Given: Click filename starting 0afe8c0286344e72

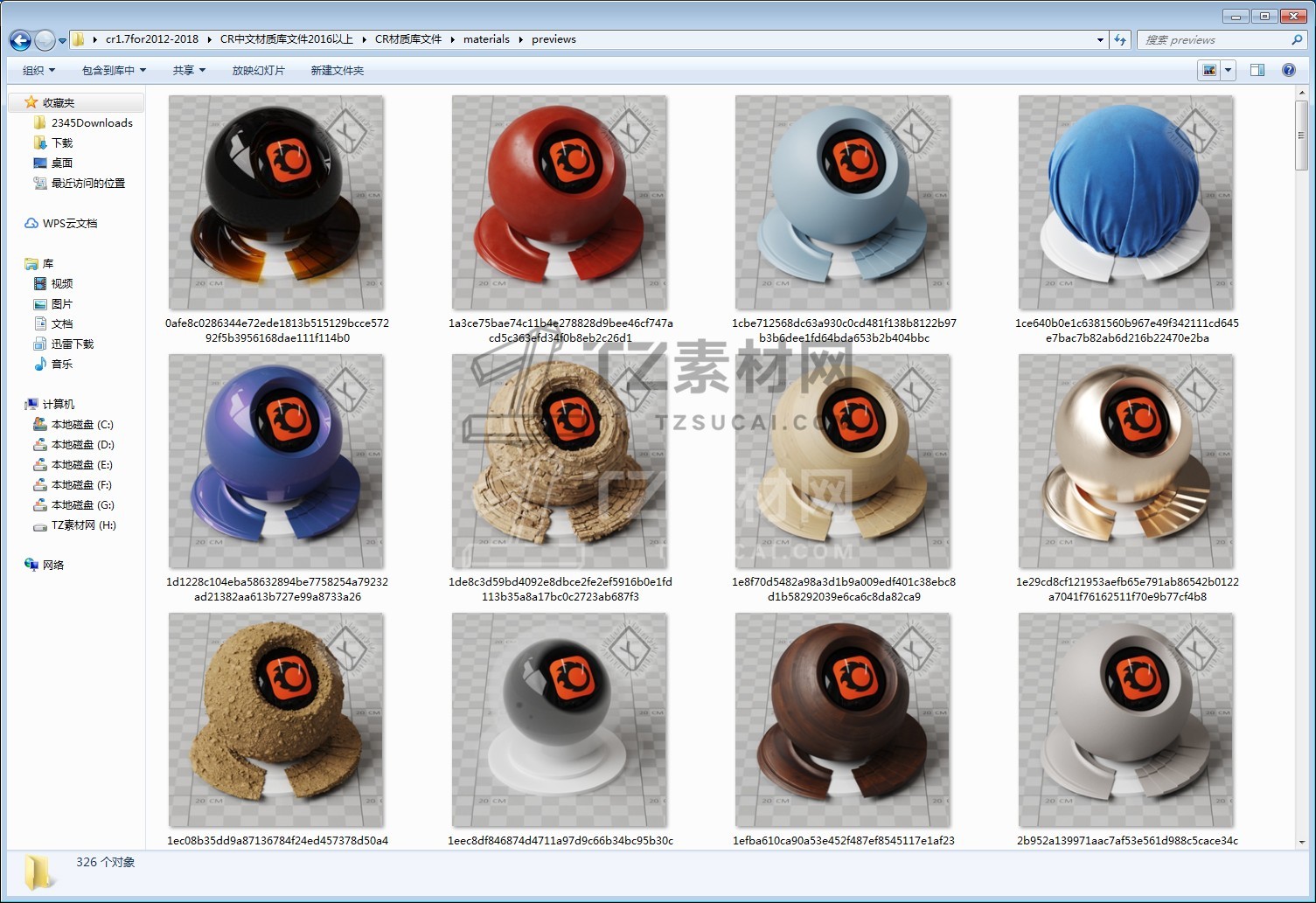Looking at the screenshot, I should tap(277, 330).
